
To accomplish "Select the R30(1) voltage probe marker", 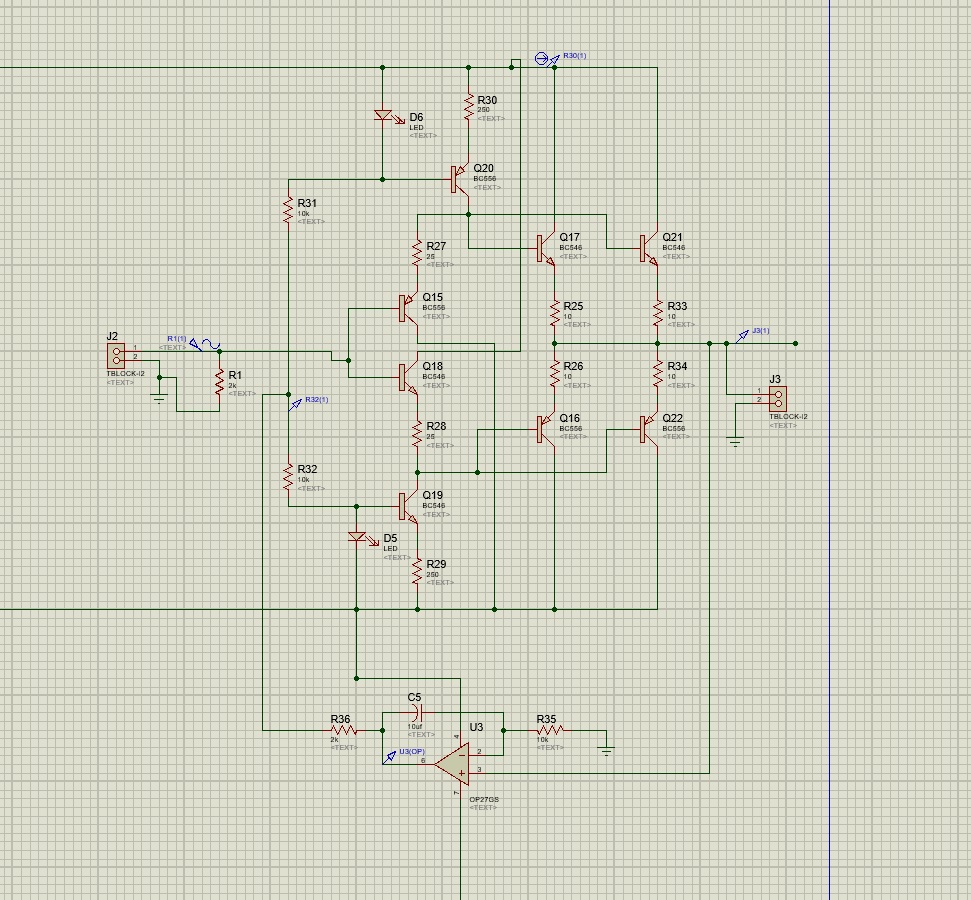I will coord(543,58).
